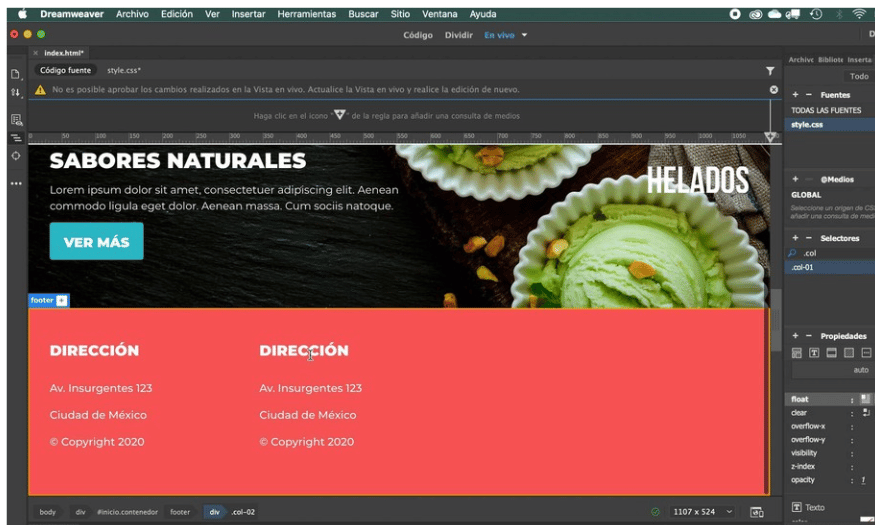This screenshot has height=525, width=875.
Task: Switch to the Bibliotecas panel tab
Action: coord(830,60)
